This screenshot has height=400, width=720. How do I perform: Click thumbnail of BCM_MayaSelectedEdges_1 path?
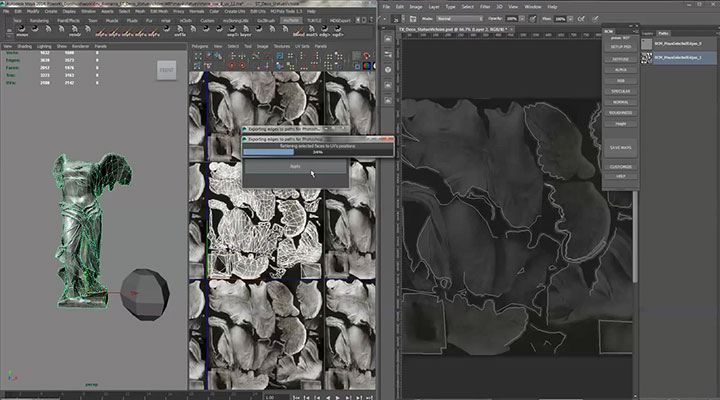click(647, 57)
